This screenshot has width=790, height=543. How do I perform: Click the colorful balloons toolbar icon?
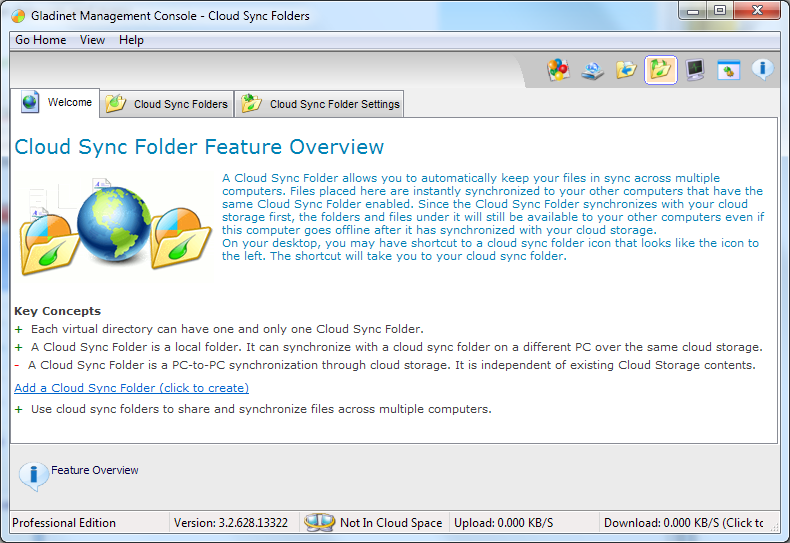click(558, 70)
